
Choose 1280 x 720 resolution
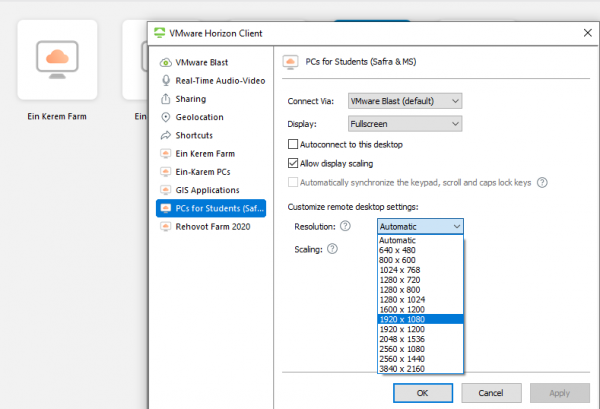point(420,280)
